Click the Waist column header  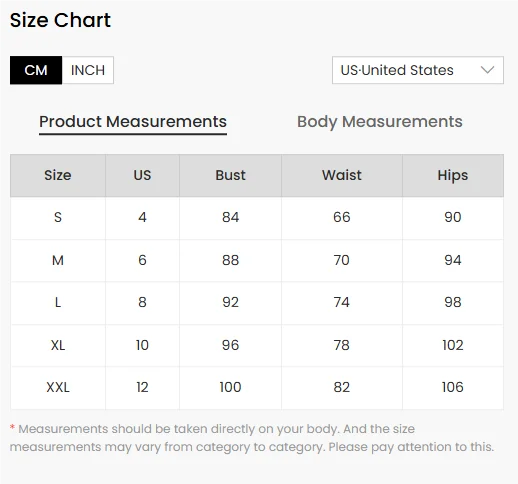pyautogui.click(x=342, y=175)
